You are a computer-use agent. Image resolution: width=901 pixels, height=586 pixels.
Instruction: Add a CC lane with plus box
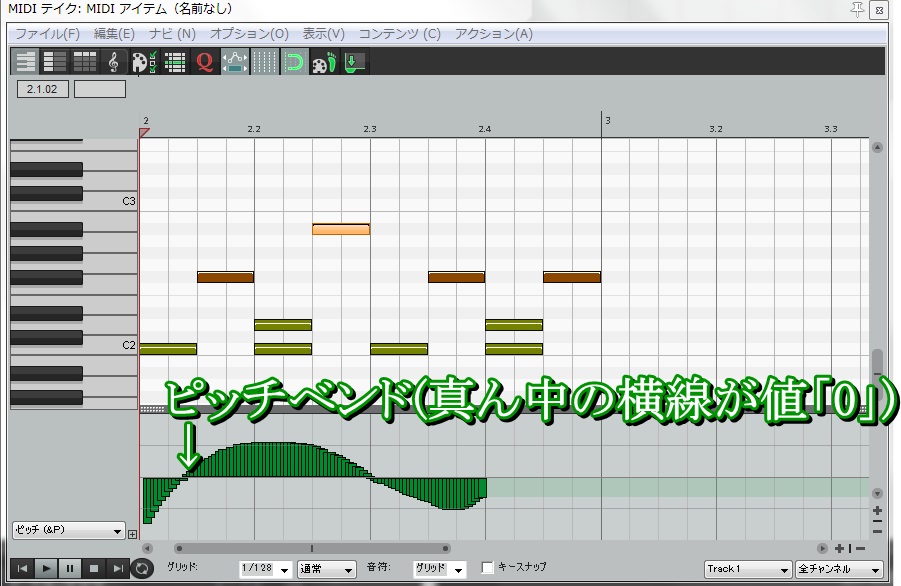(132, 534)
